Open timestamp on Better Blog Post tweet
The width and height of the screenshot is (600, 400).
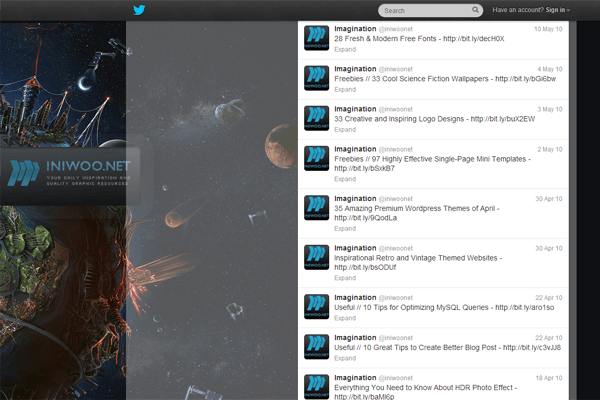click(549, 338)
